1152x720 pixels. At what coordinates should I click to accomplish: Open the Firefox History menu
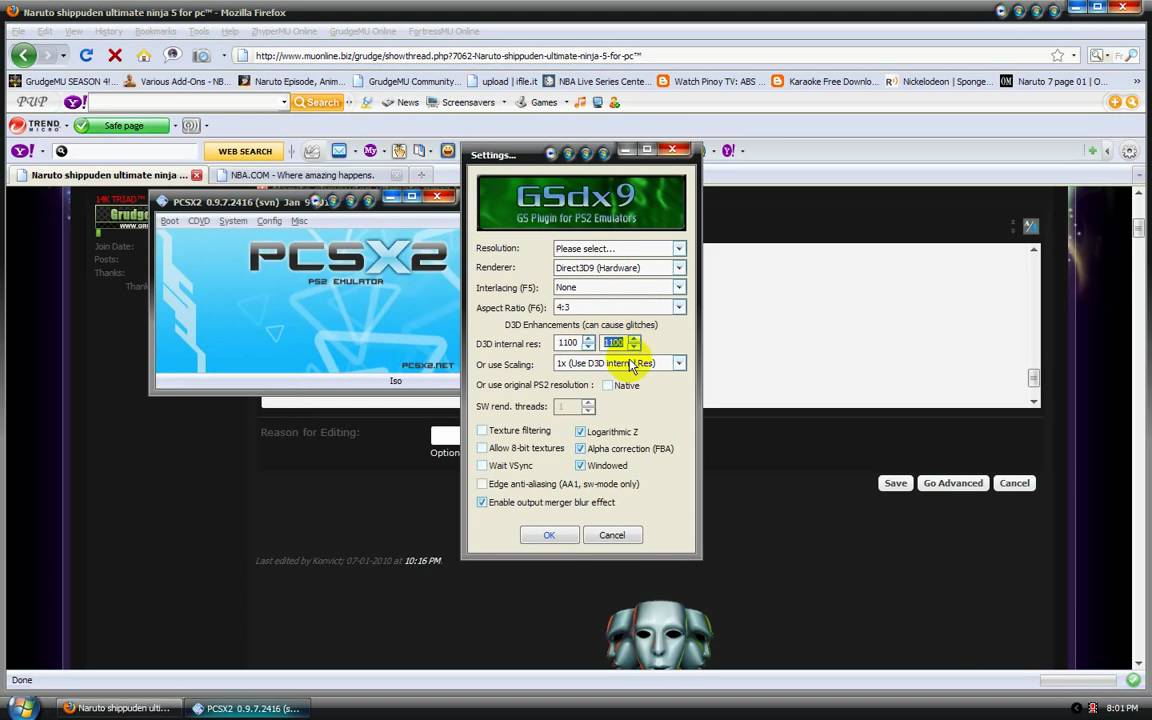click(109, 32)
